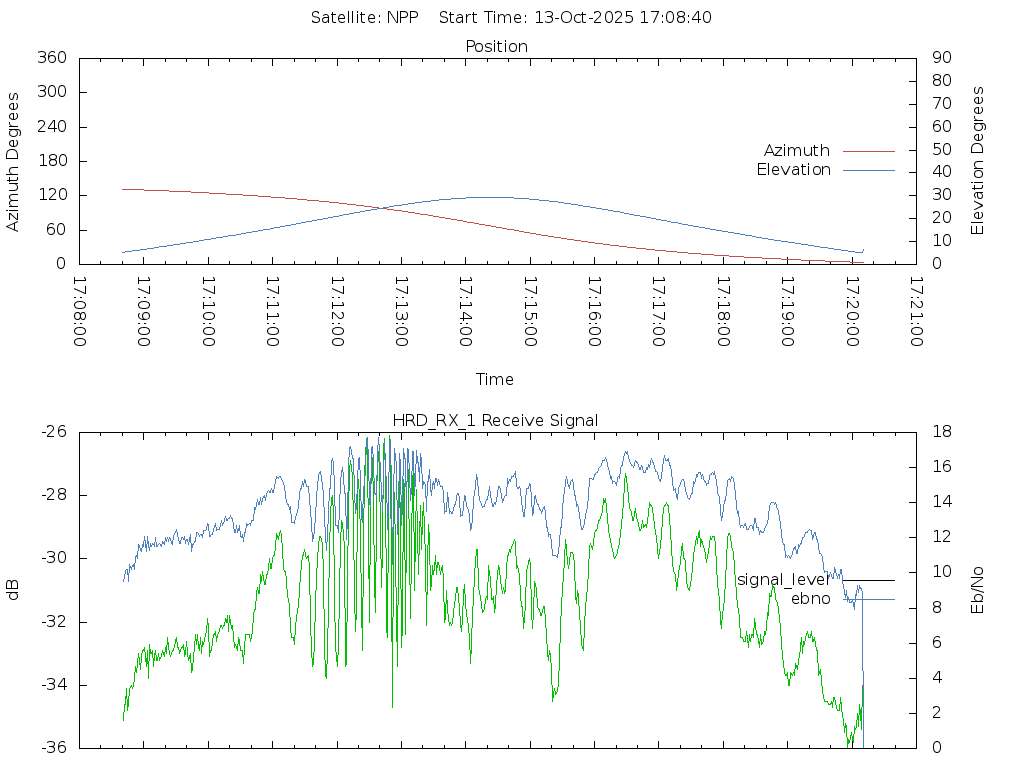Click the Eb/No right axis label
1024x768 pixels.
pyautogui.click(x=978, y=590)
